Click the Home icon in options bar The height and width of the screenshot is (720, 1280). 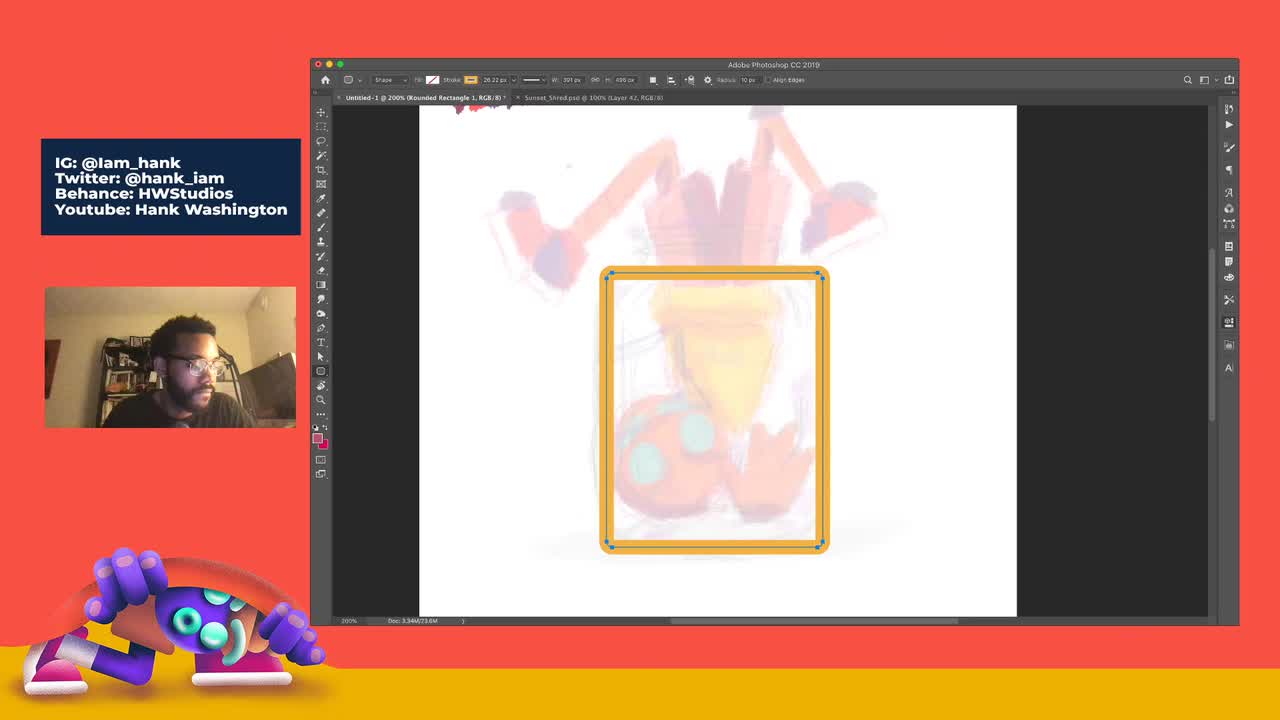click(325, 80)
